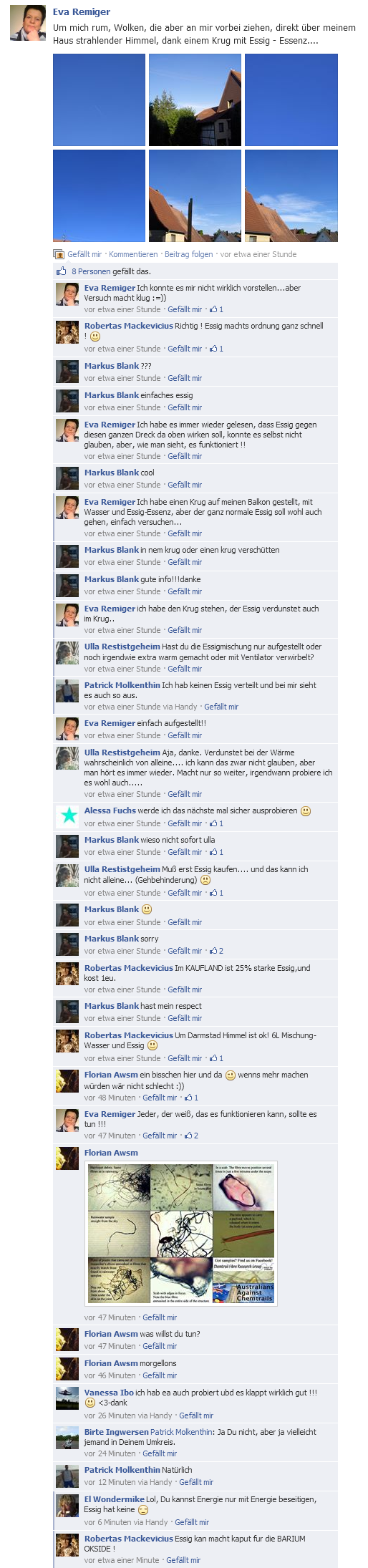
Task: Click Kommentieren under the photo post
Action: point(133,254)
